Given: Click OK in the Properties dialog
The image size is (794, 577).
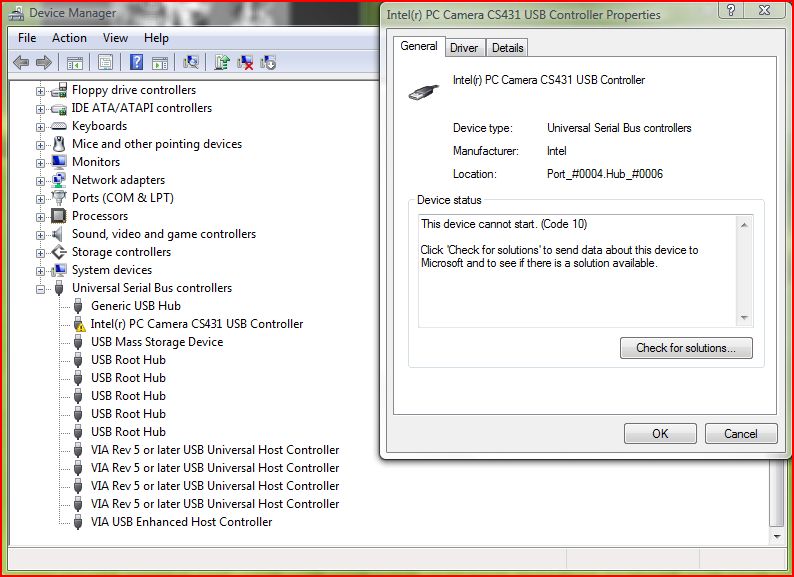Looking at the screenshot, I should pyautogui.click(x=660, y=434).
